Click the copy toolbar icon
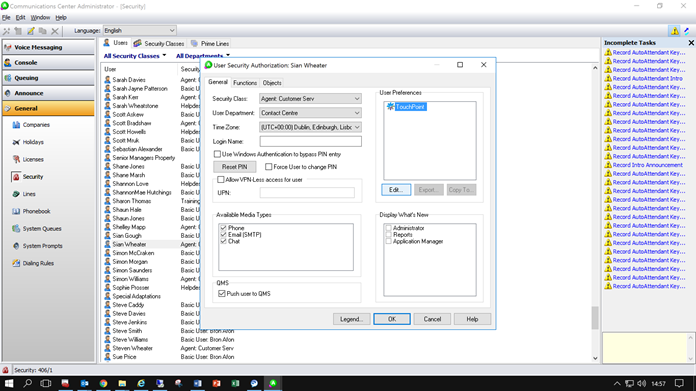The image size is (696, 391). [43, 31]
